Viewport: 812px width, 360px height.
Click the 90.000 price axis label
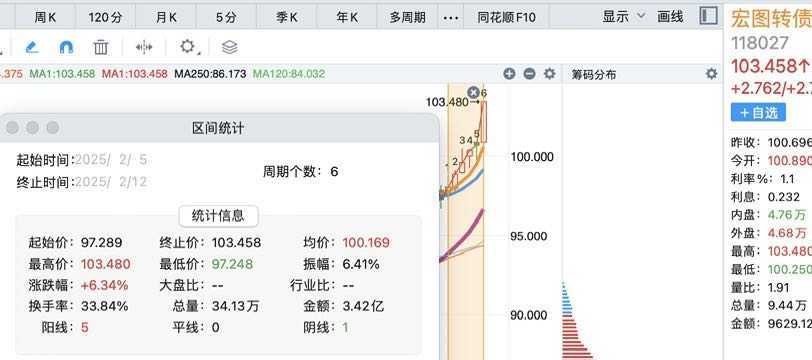[x=528, y=315]
